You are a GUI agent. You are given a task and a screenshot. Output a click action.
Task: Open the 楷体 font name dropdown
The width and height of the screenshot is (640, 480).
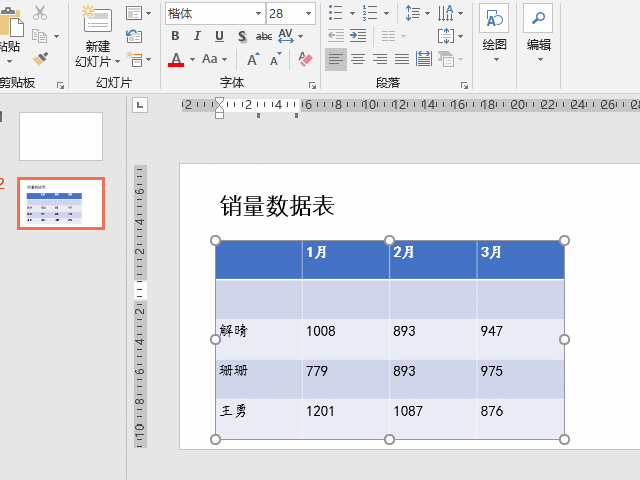pyautogui.click(x=258, y=13)
